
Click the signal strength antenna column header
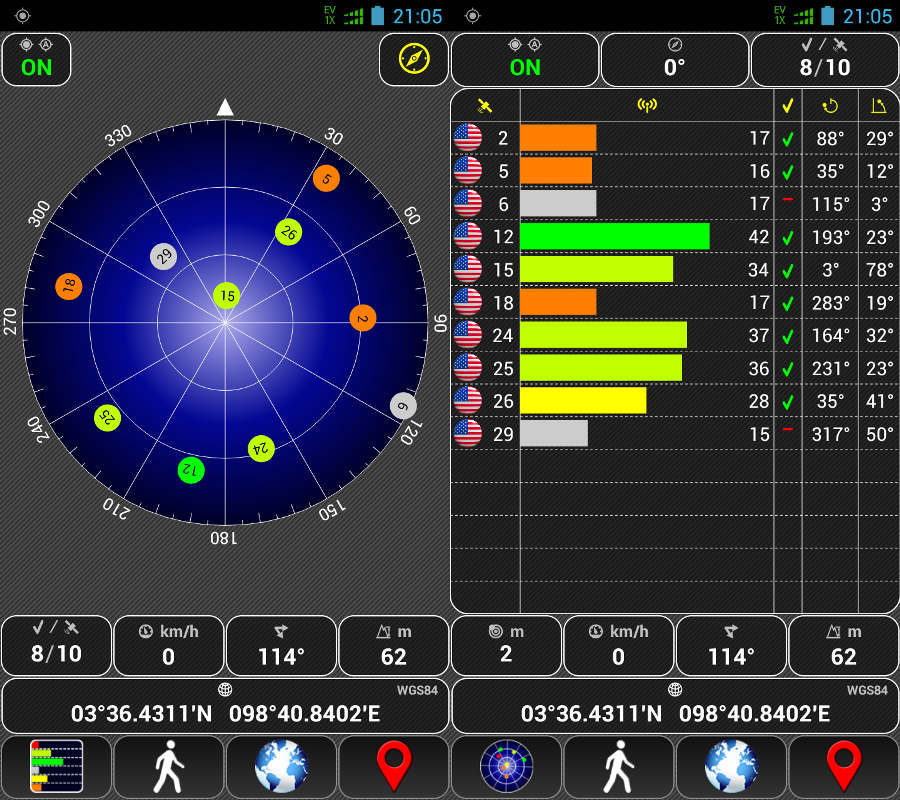click(646, 106)
